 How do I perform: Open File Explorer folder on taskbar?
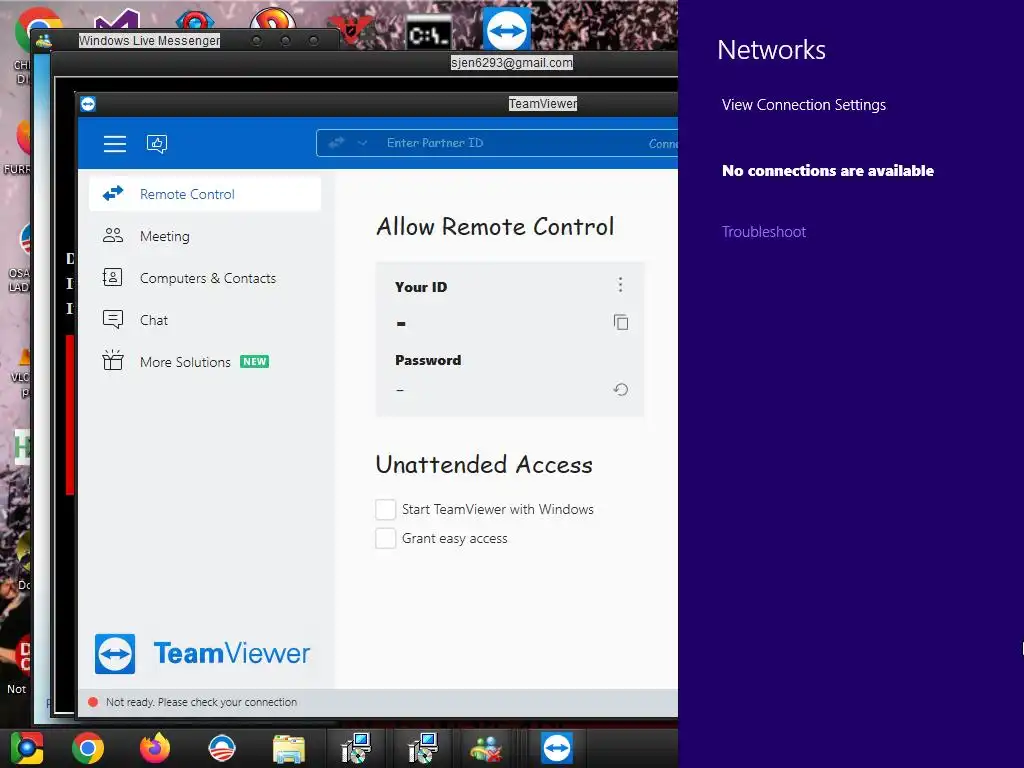[289, 749]
